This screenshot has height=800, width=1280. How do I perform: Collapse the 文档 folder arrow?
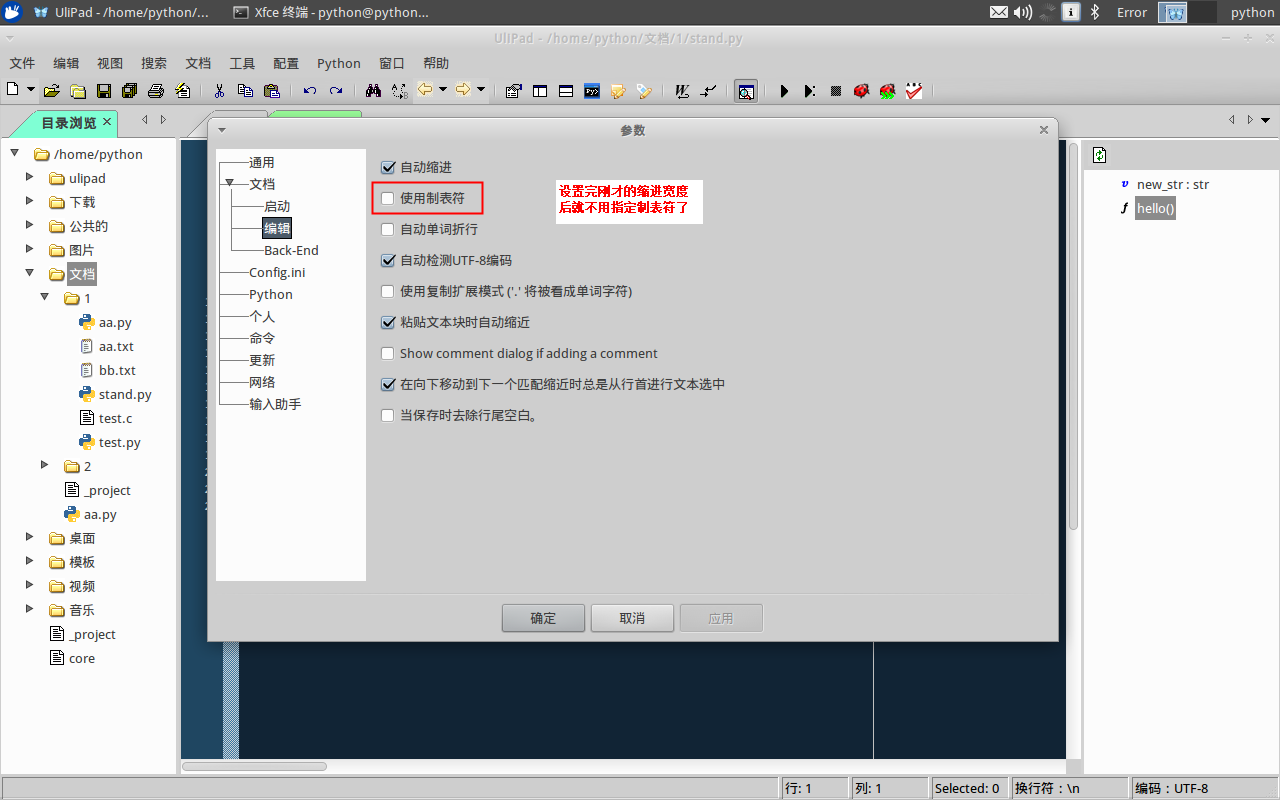(x=30, y=274)
